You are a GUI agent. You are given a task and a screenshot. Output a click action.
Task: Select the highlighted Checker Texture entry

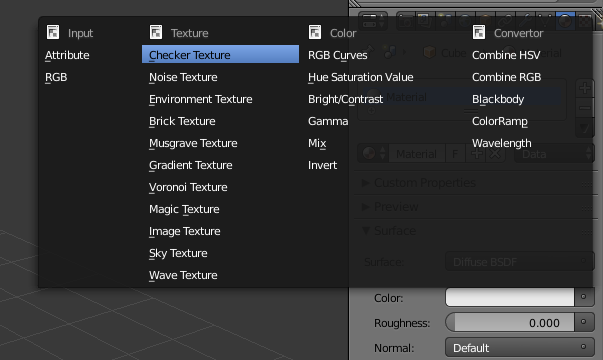[x=220, y=54]
